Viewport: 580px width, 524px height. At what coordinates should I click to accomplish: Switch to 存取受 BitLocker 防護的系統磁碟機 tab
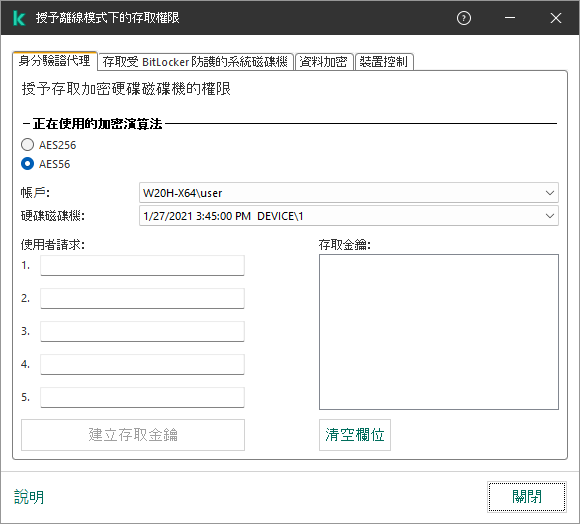pyautogui.click(x=195, y=61)
